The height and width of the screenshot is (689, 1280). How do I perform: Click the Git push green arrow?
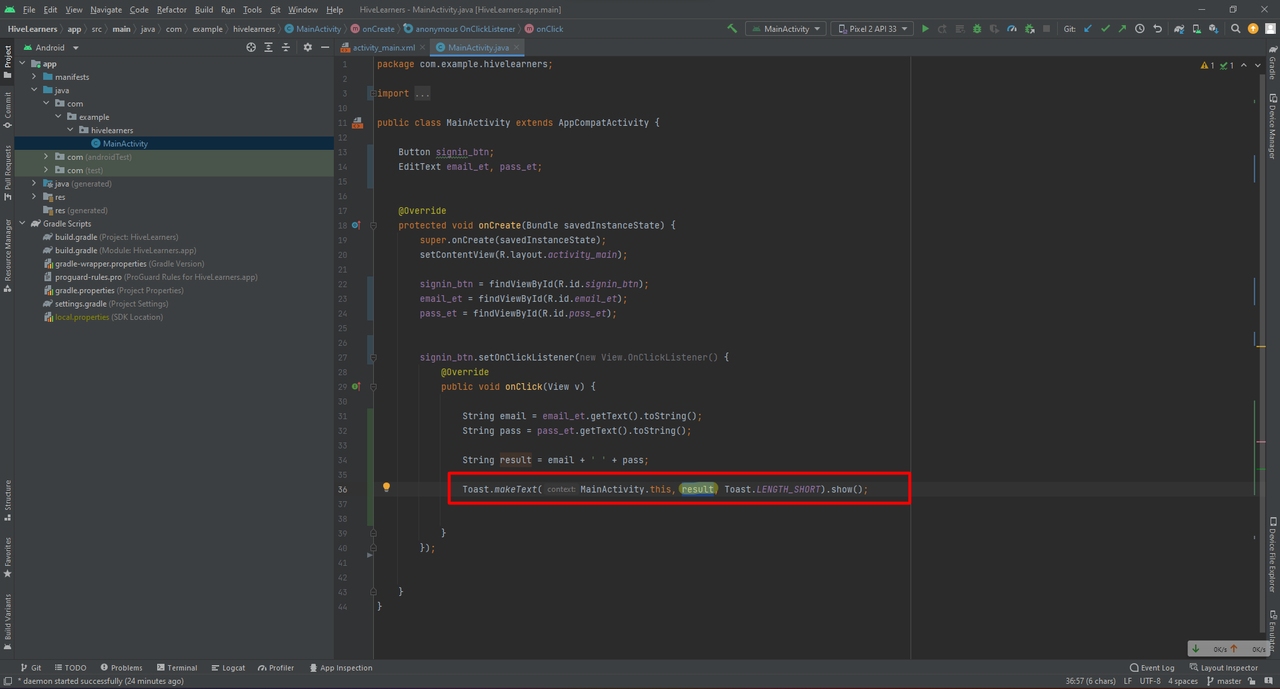(x=1122, y=29)
